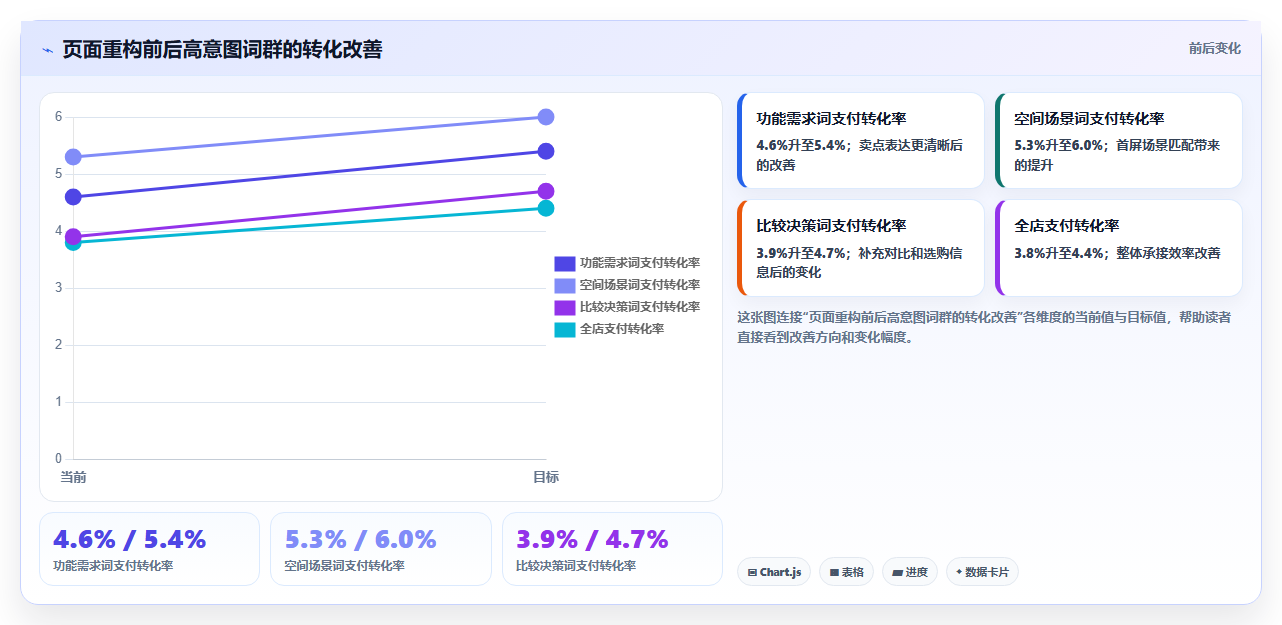Click the 前后变化 label in header
This screenshot has height=625, width=1282.
point(1215,48)
